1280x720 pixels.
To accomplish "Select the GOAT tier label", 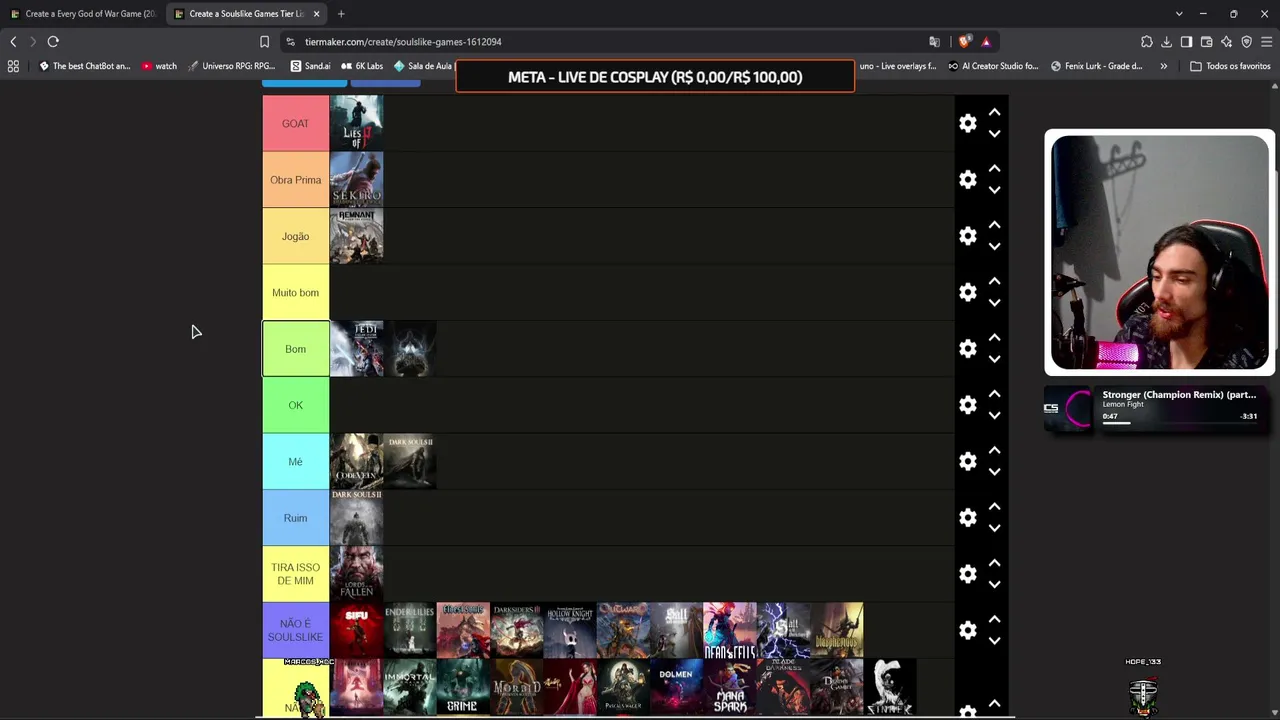I will [296, 123].
